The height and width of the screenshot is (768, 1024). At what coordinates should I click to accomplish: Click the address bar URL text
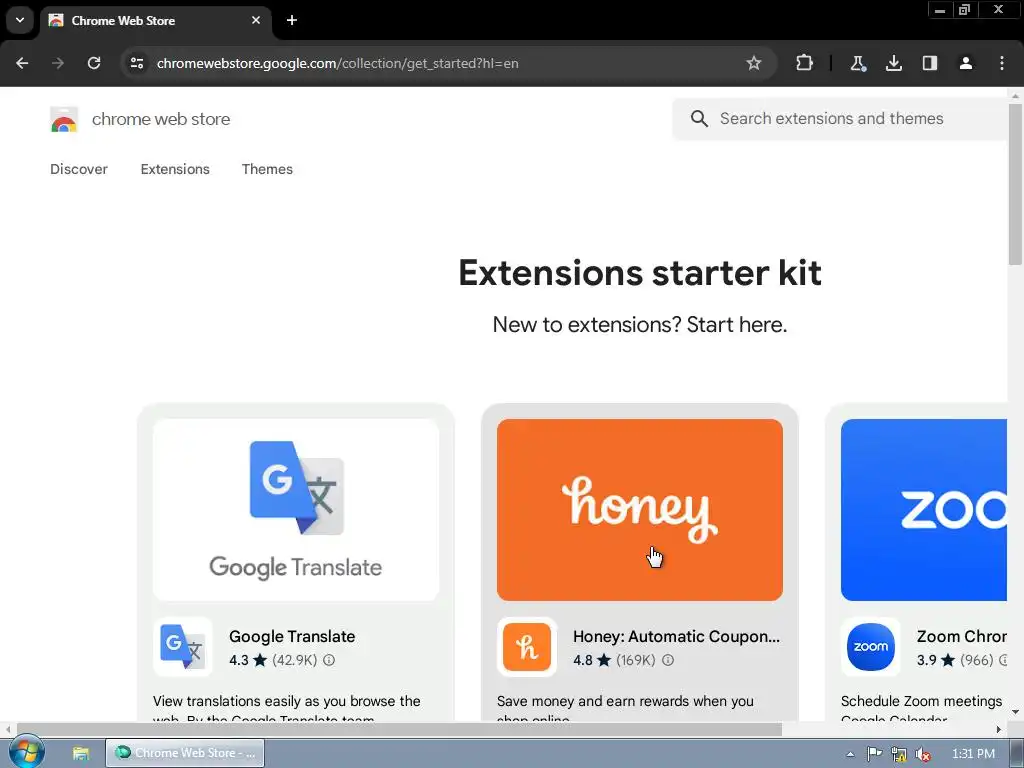tap(337, 63)
